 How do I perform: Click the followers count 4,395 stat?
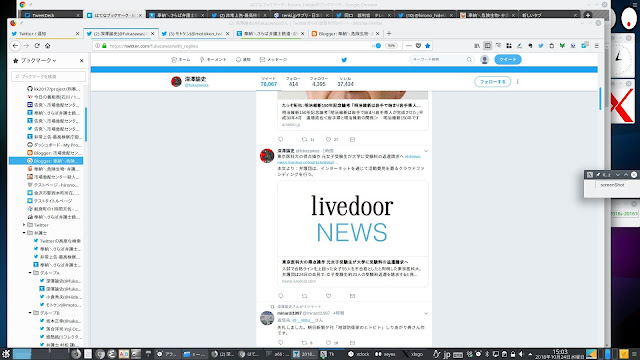click(319, 81)
